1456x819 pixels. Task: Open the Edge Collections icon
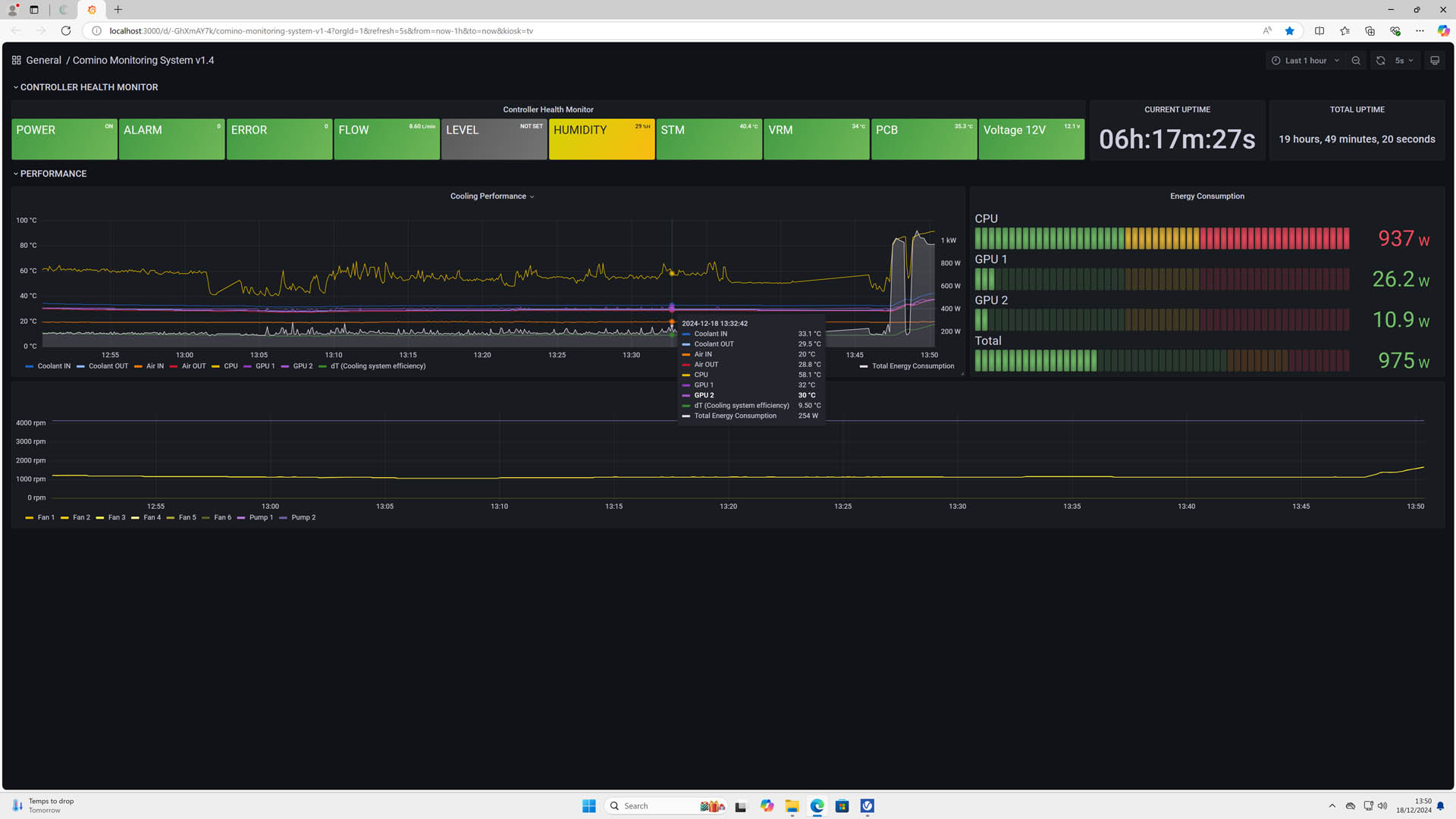1370,31
